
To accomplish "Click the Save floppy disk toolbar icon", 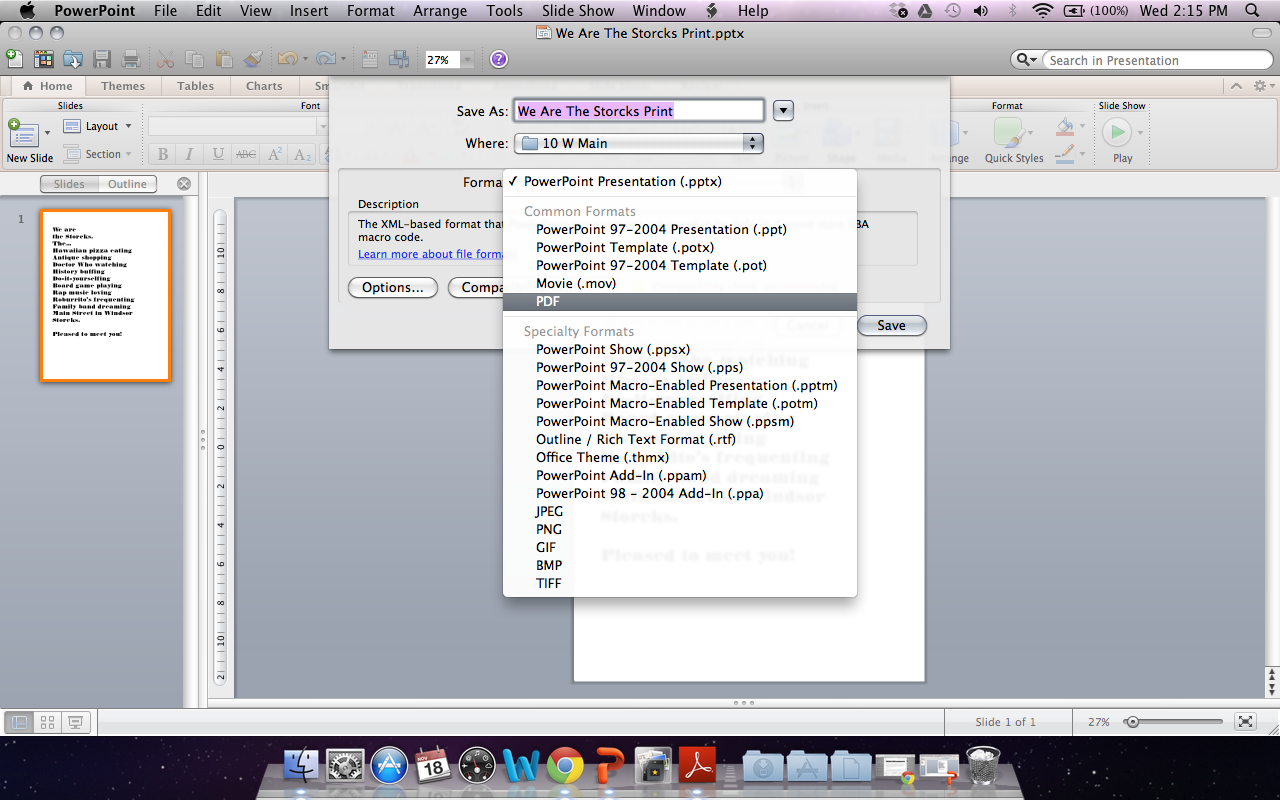I will [x=101, y=59].
